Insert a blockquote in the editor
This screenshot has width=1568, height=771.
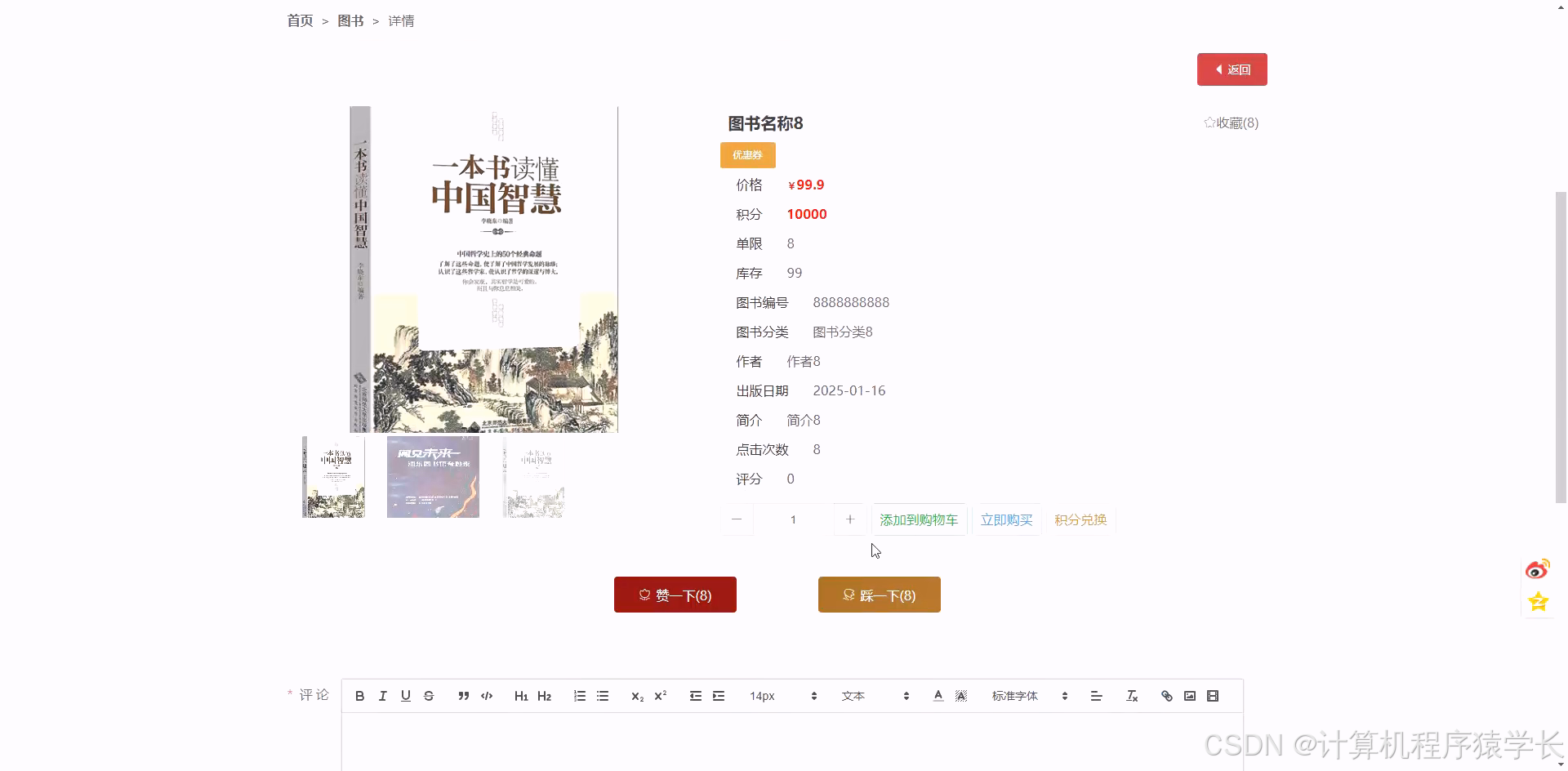(x=463, y=696)
